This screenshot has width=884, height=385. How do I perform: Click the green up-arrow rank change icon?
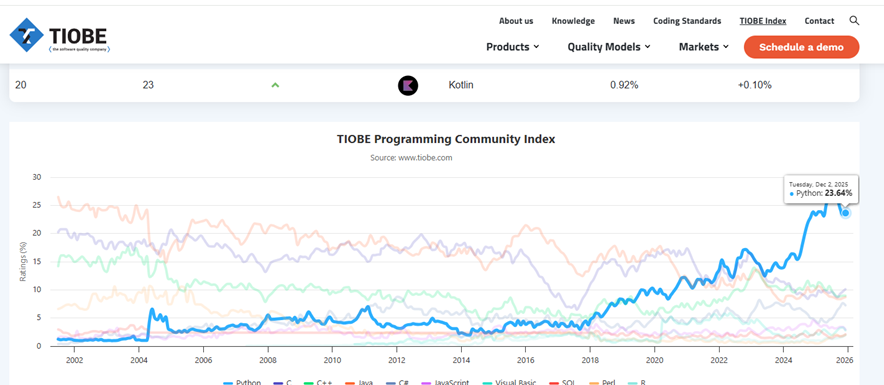click(x=275, y=85)
